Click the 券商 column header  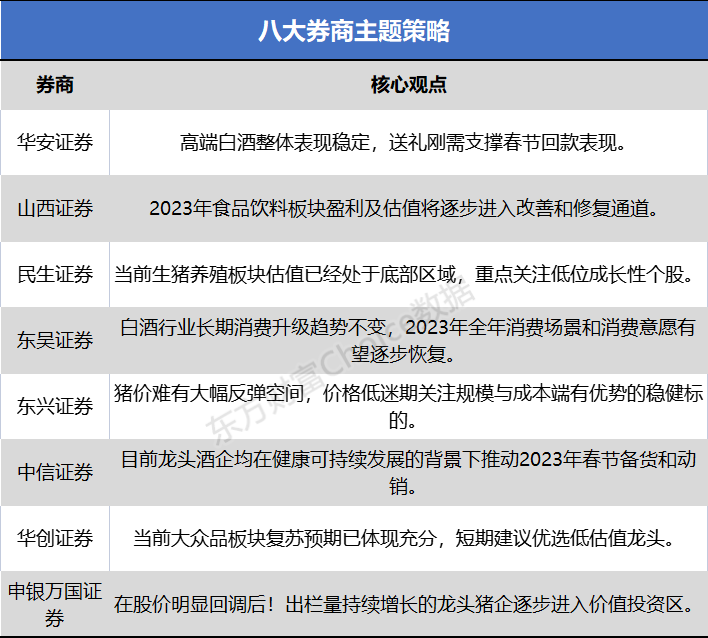pos(55,84)
